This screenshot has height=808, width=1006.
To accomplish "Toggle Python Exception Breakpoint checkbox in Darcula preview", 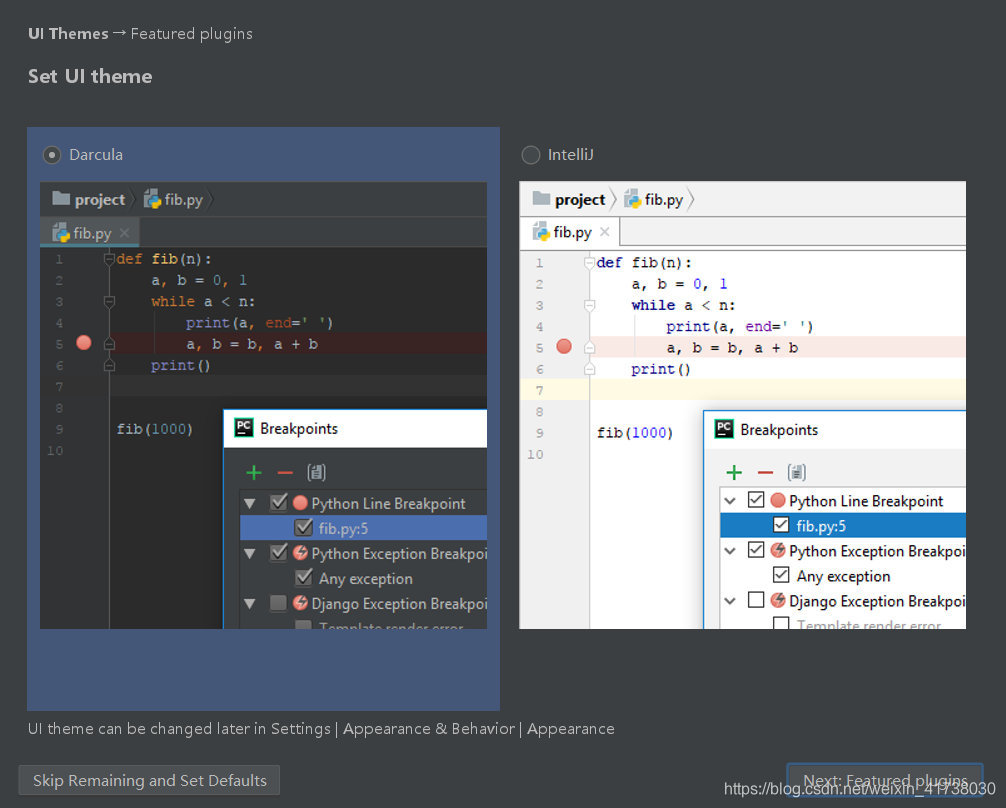I will [x=278, y=552].
